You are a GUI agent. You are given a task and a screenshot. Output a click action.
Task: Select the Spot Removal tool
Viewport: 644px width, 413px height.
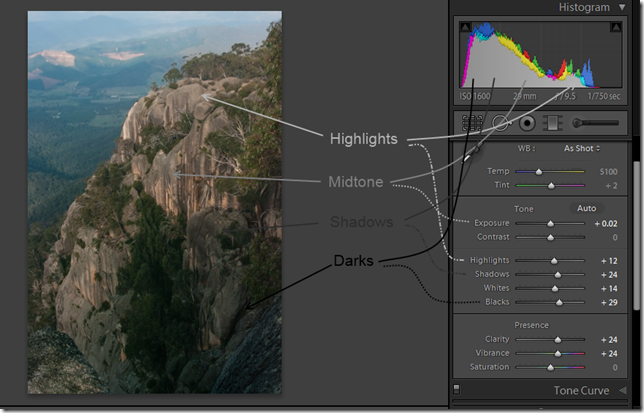[x=501, y=123]
